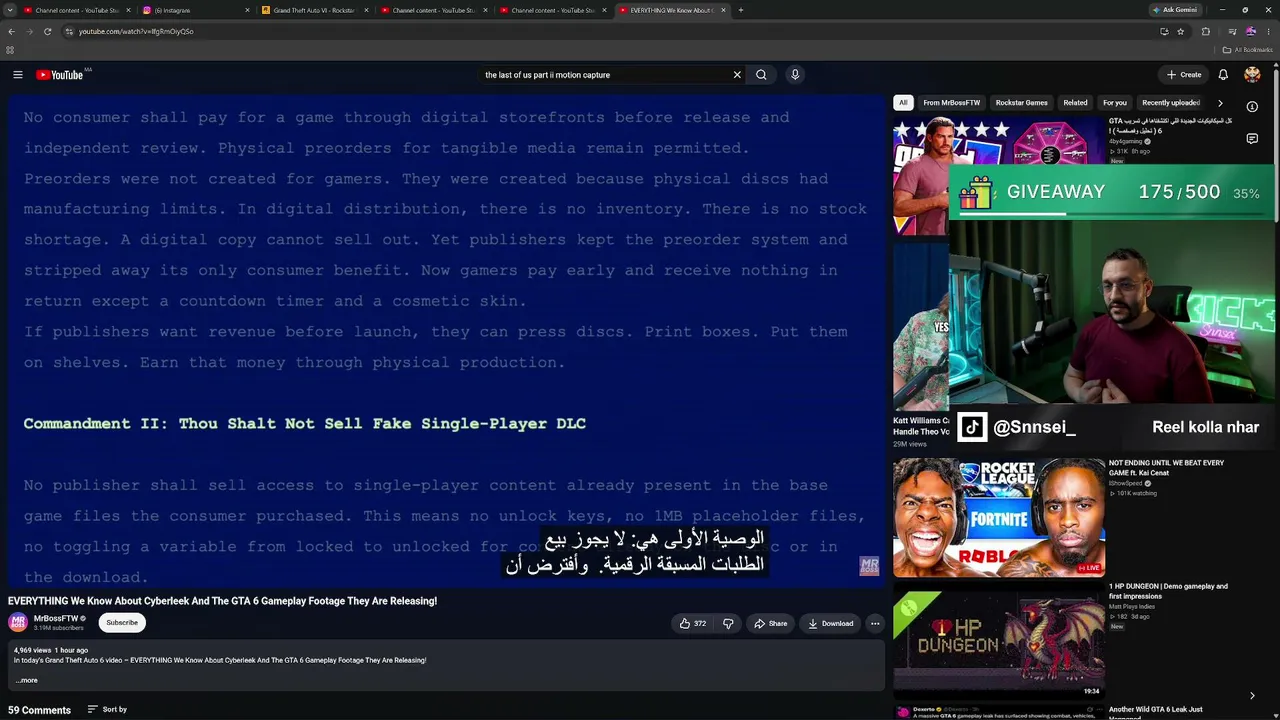Close the Instagram tab
The image size is (1280, 720).
click(x=247, y=10)
